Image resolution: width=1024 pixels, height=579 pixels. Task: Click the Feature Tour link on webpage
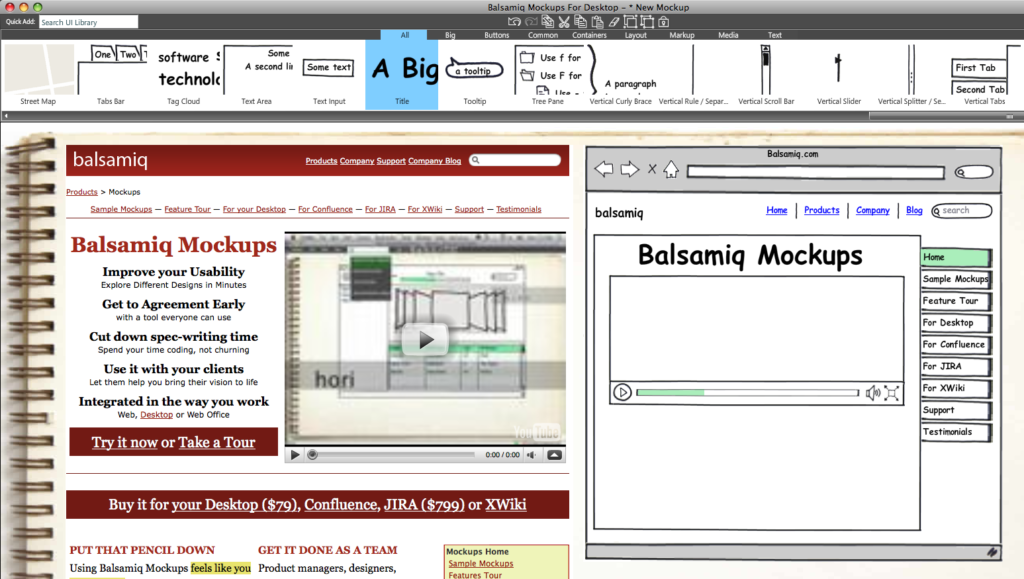click(x=187, y=210)
